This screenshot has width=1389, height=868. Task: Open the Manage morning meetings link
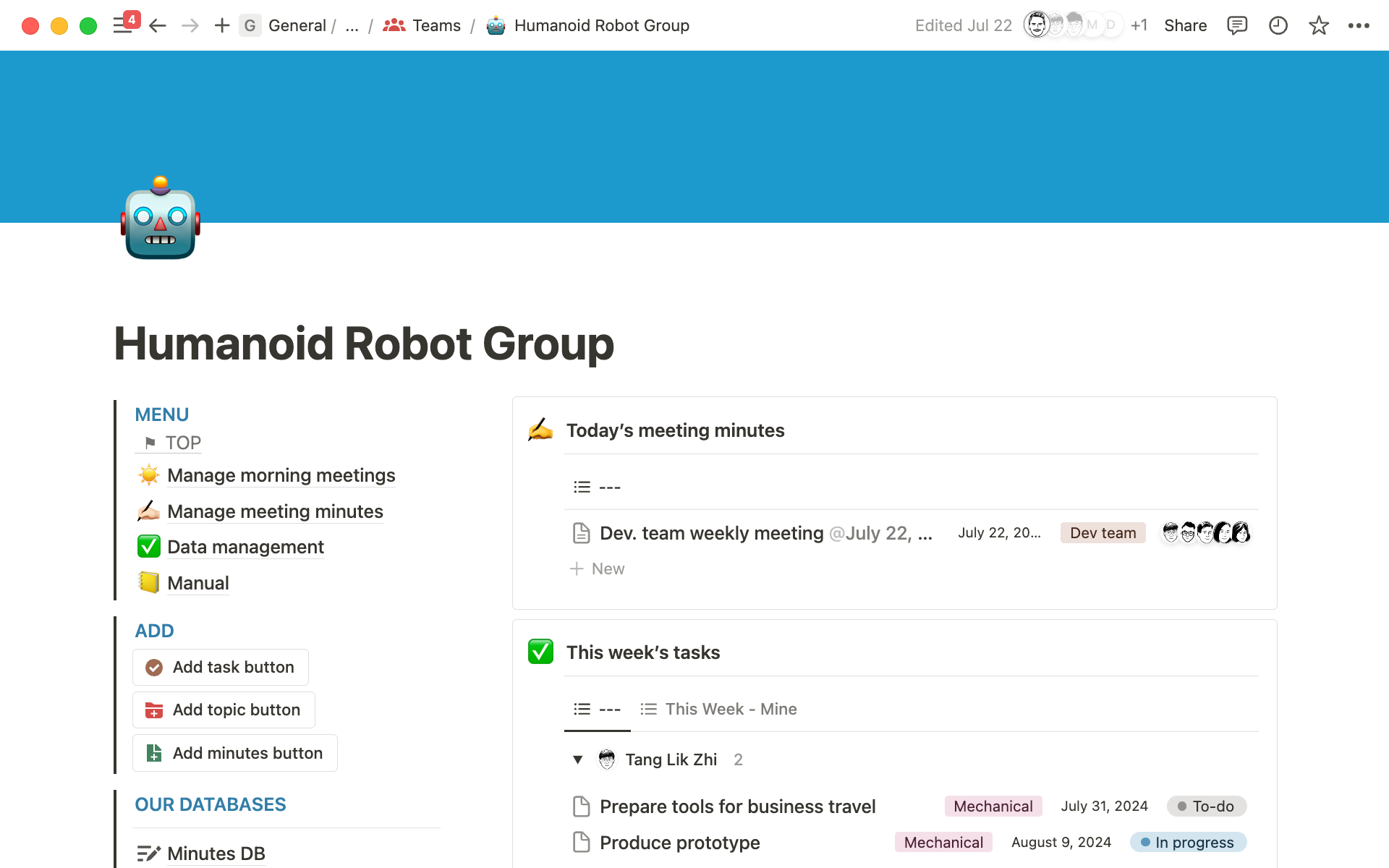click(x=281, y=475)
